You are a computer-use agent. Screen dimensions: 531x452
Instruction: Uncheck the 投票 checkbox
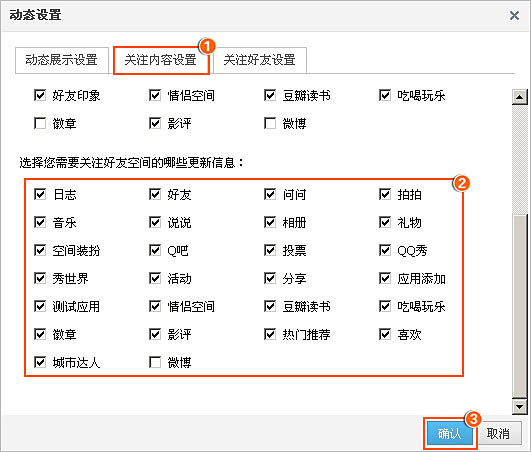[x=270, y=251]
